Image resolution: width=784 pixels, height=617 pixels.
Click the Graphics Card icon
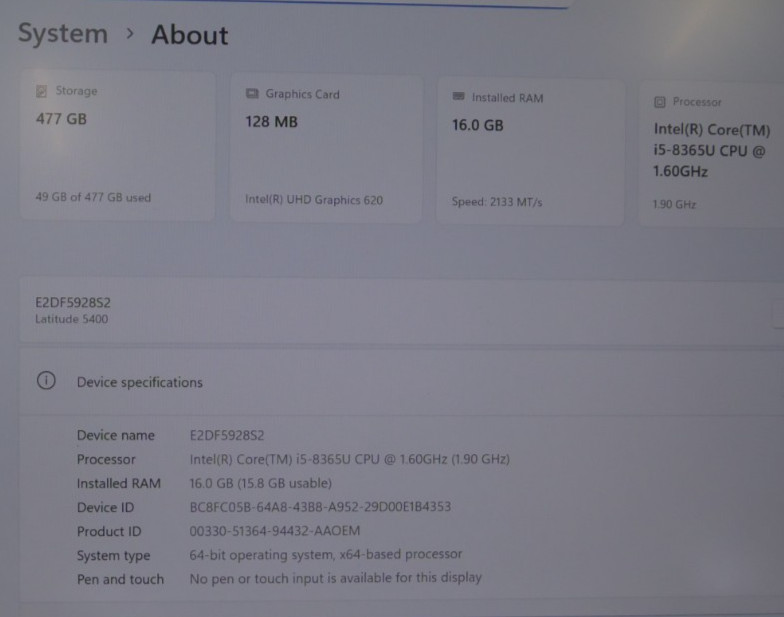[x=252, y=94]
